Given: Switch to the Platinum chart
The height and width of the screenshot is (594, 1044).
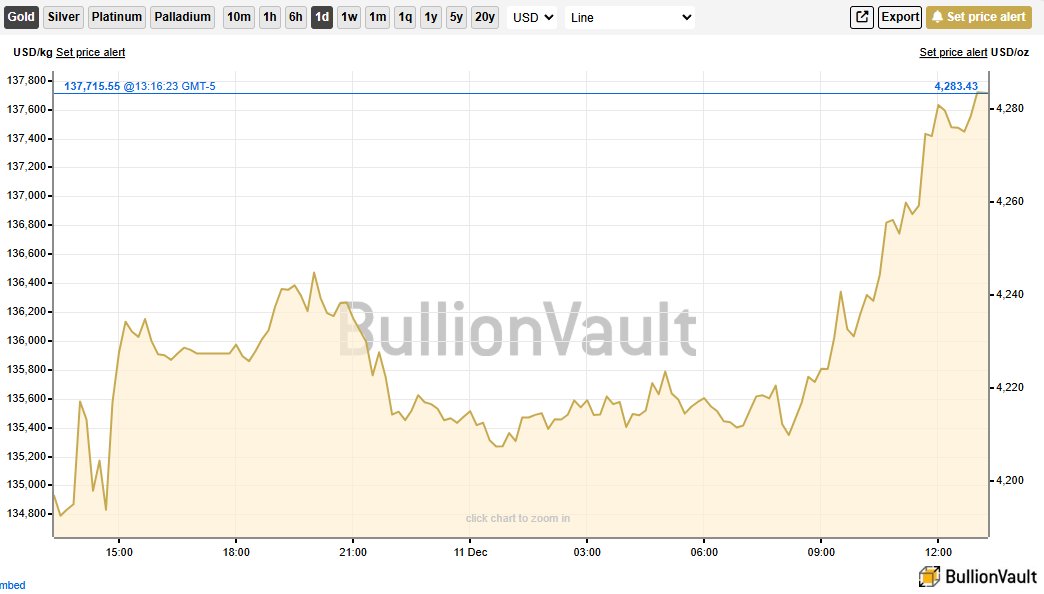Looking at the screenshot, I should tap(116, 16).
